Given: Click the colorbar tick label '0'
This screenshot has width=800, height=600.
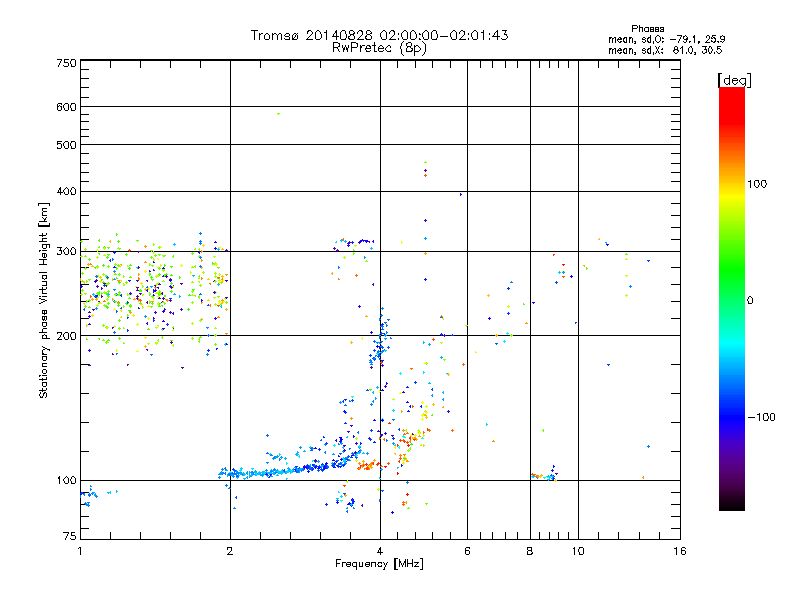Looking at the screenshot, I should pos(750,301).
